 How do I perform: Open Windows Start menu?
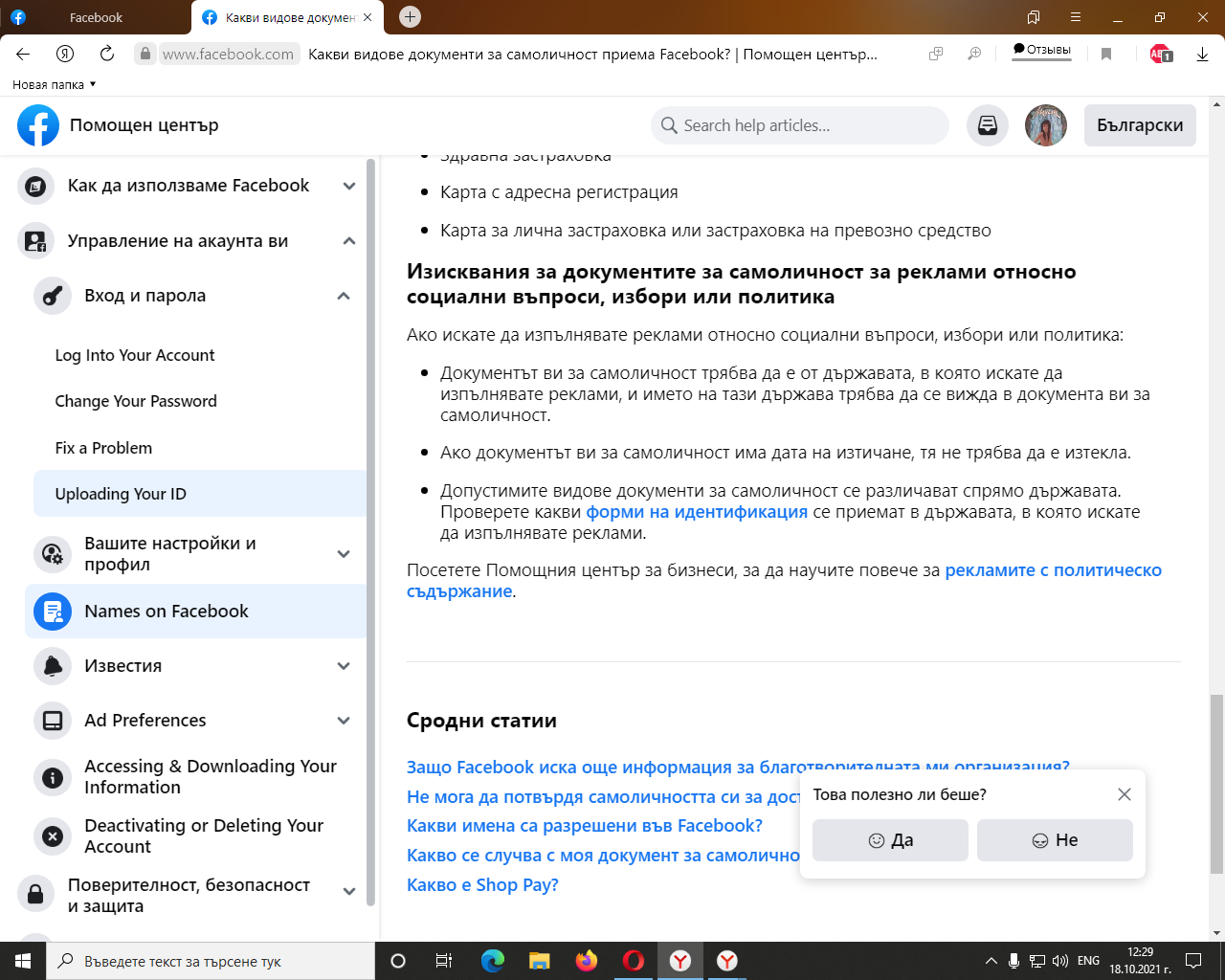point(23,961)
